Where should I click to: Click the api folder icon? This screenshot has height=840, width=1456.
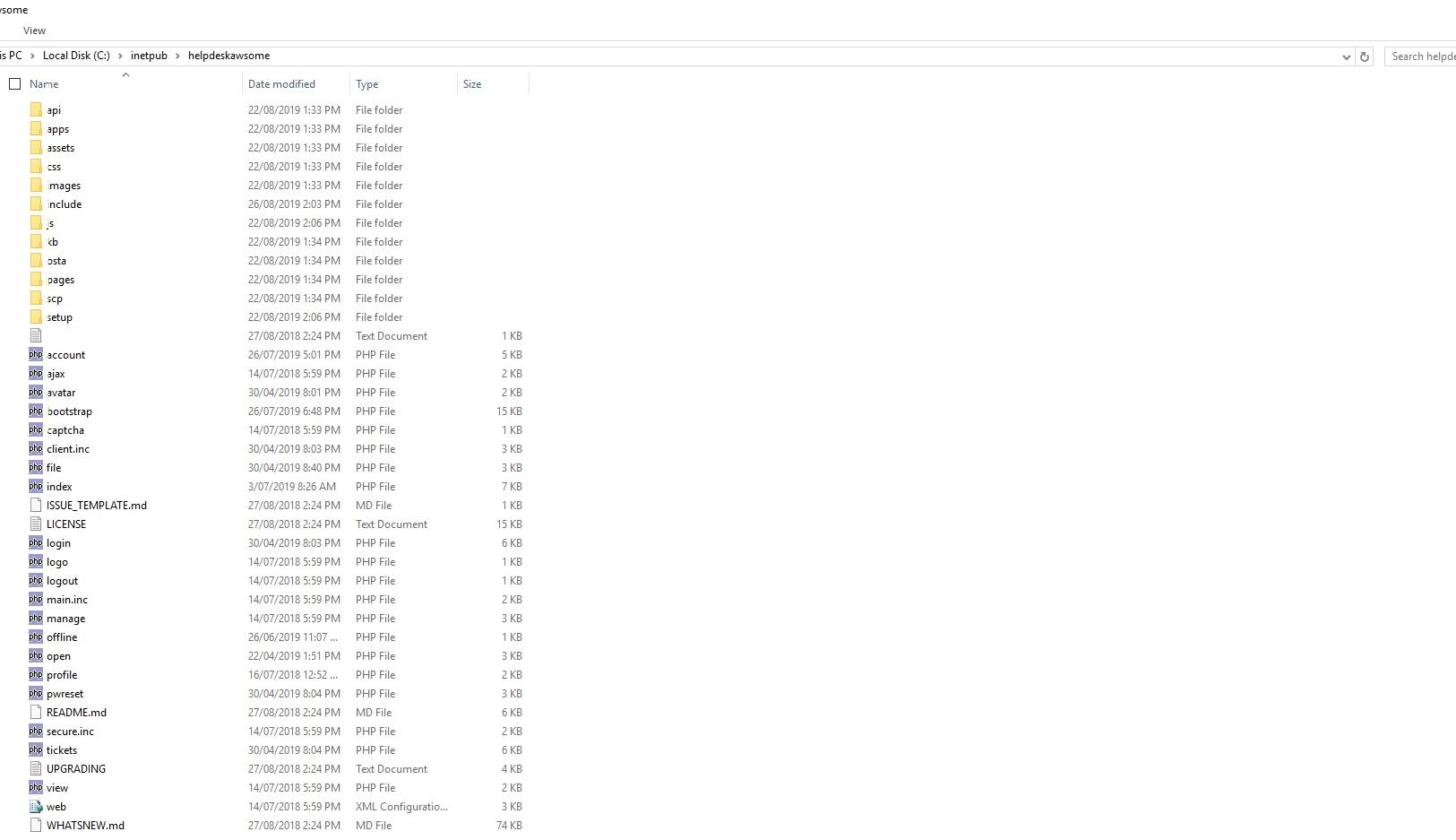(x=36, y=109)
